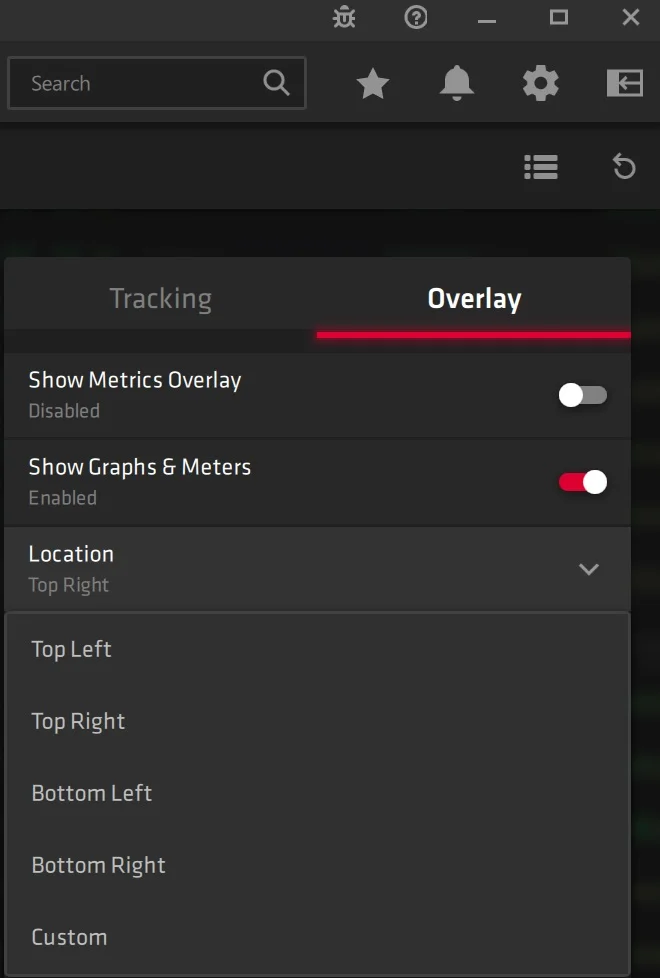Choose Bottom Right location option
Screen dimensions: 660x978
coord(317,865)
